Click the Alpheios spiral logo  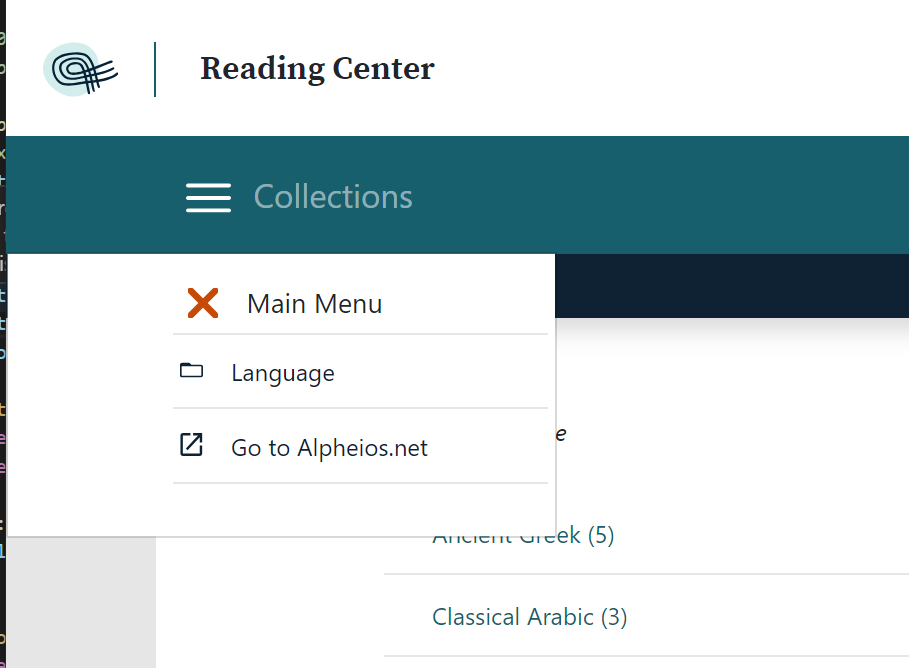click(x=80, y=69)
